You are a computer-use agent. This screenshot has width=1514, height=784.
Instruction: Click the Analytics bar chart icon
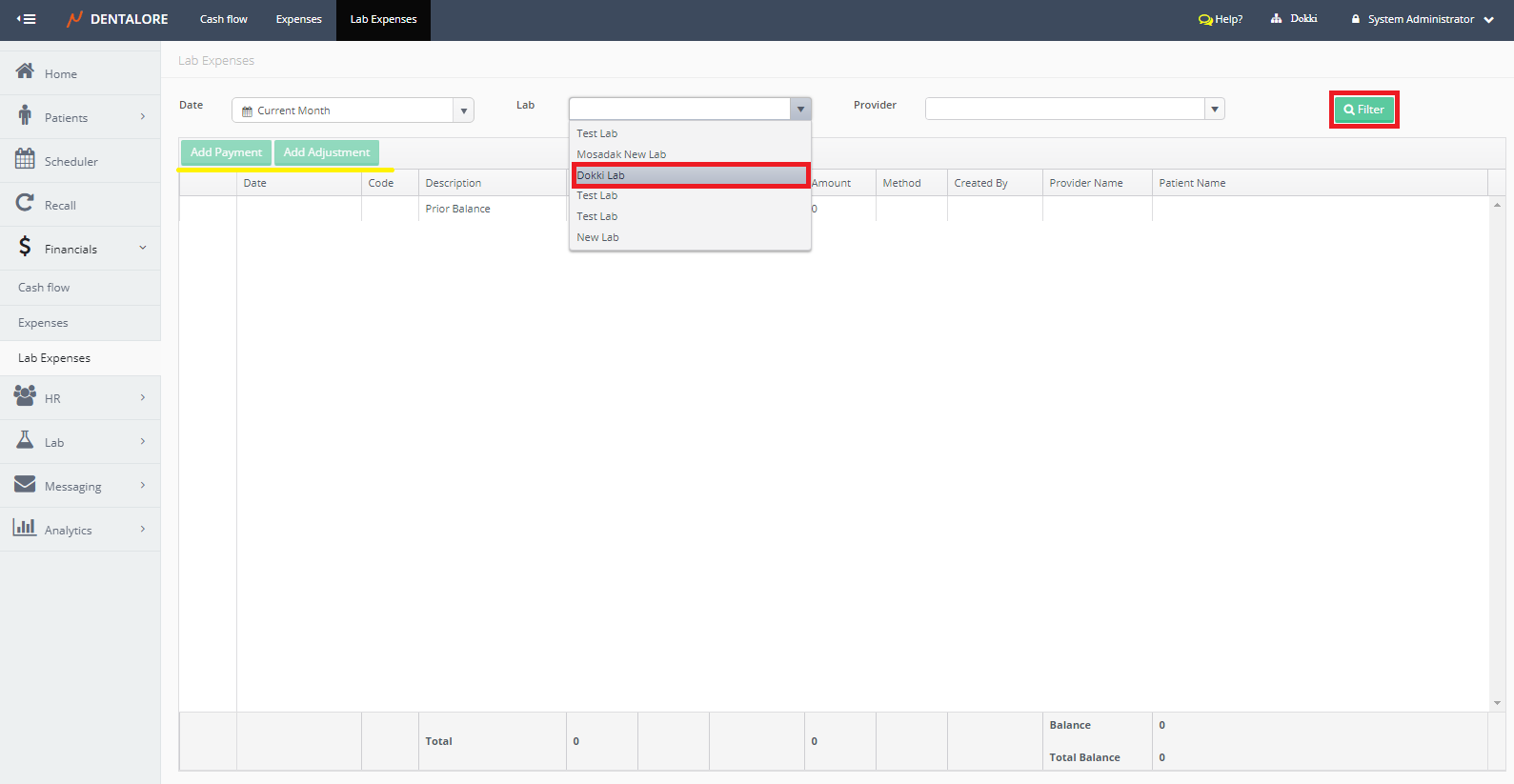pyautogui.click(x=25, y=527)
